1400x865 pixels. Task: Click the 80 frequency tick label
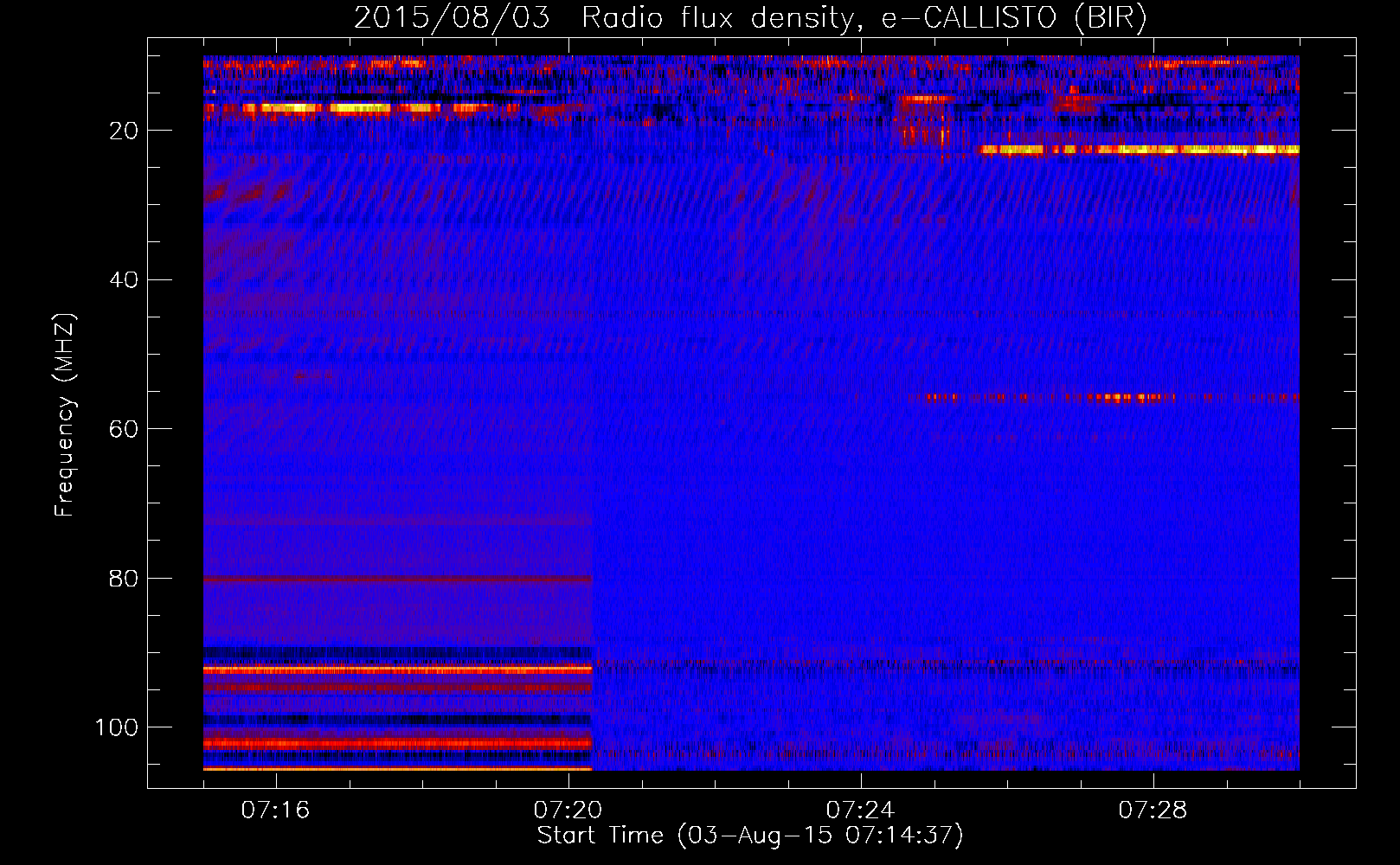(124, 579)
